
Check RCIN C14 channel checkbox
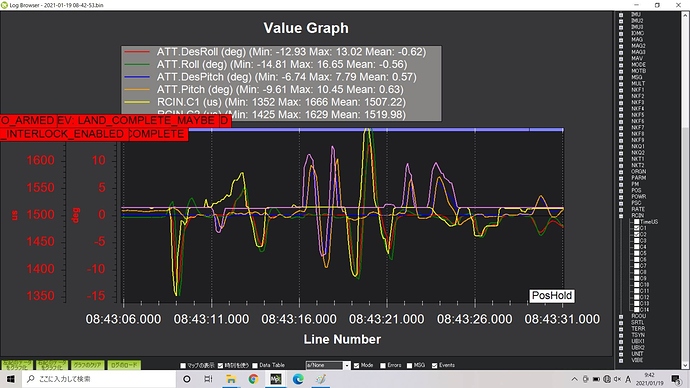coord(636,310)
